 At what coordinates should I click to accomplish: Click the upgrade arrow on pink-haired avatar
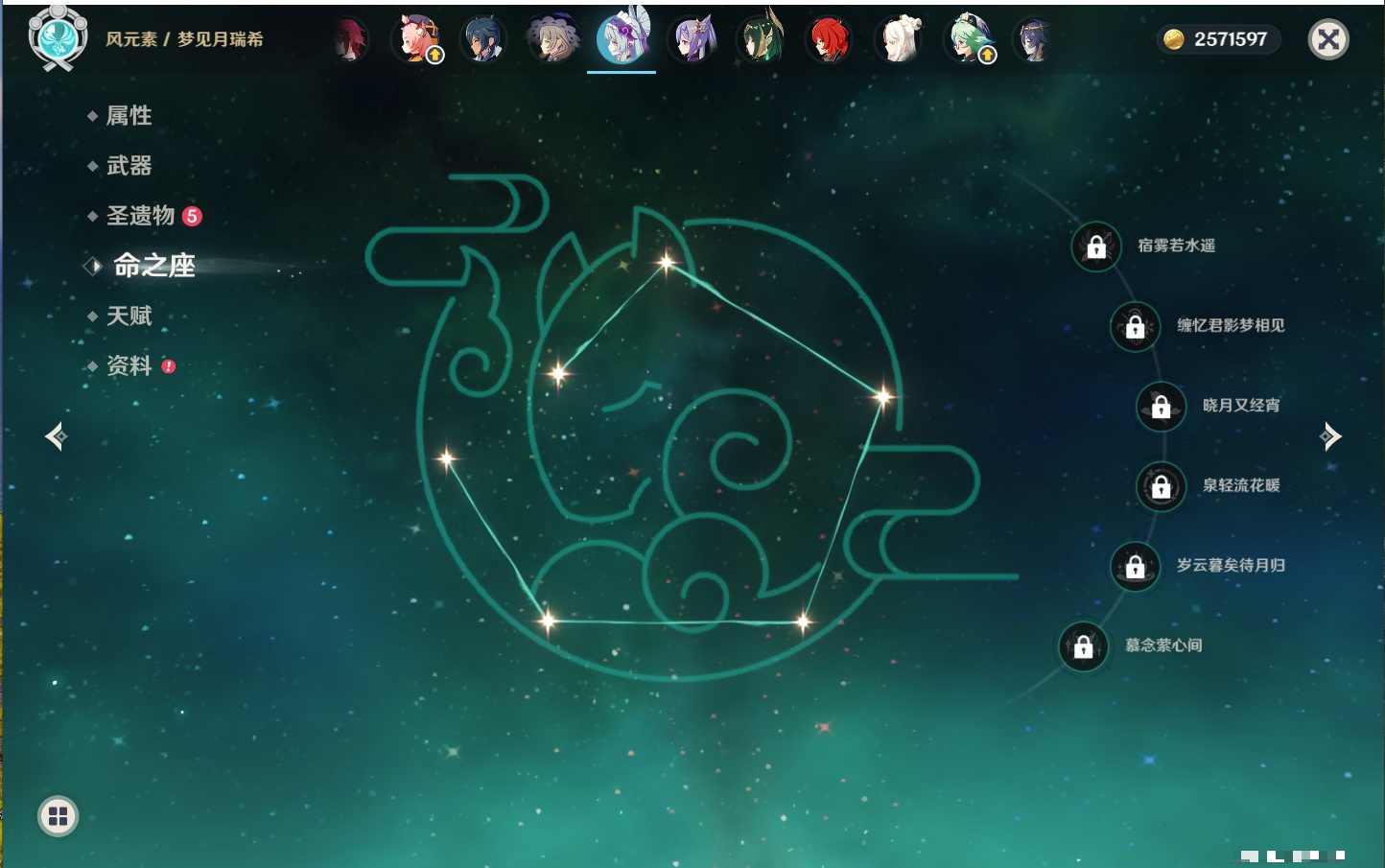[434, 56]
